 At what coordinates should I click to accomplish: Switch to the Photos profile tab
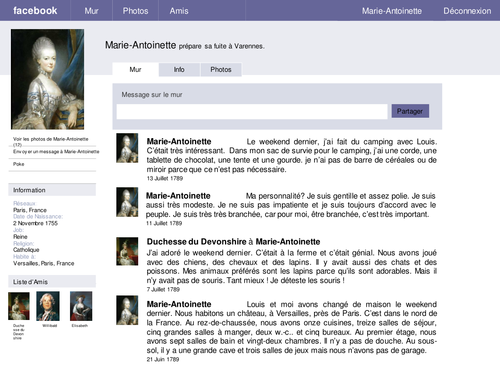221,70
